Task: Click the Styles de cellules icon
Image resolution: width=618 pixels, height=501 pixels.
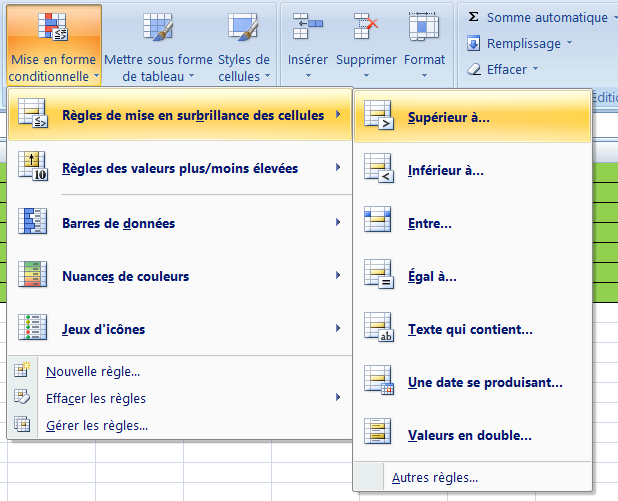Action: tap(243, 26)
